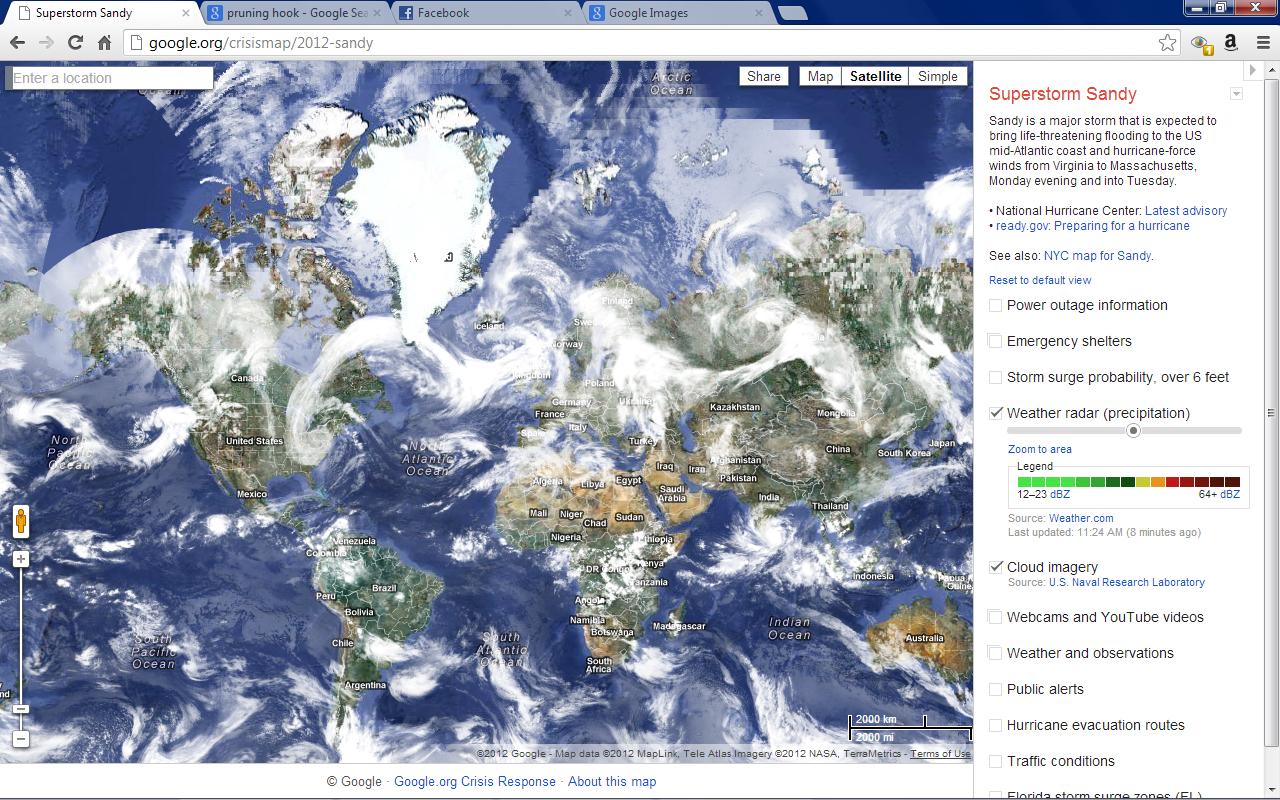The image size is (1280, 800).
Task: Switch to the Facebook tab
Action: [486, 13]
